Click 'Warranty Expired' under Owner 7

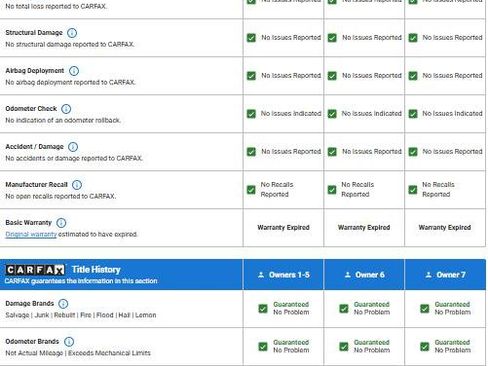pos(445,228)
